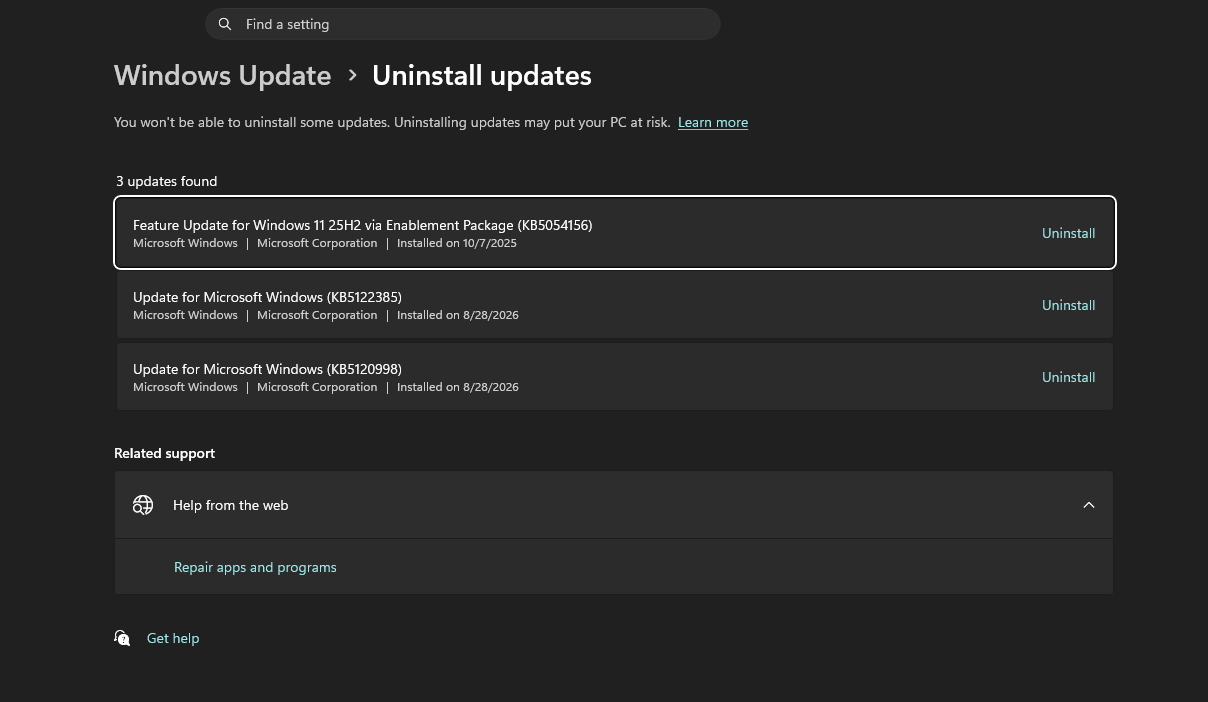The height and width of the screenshot is (702, 1208).
Task: Uninstall Feature Update KB5054156
Action: (x=1068, y=233)
